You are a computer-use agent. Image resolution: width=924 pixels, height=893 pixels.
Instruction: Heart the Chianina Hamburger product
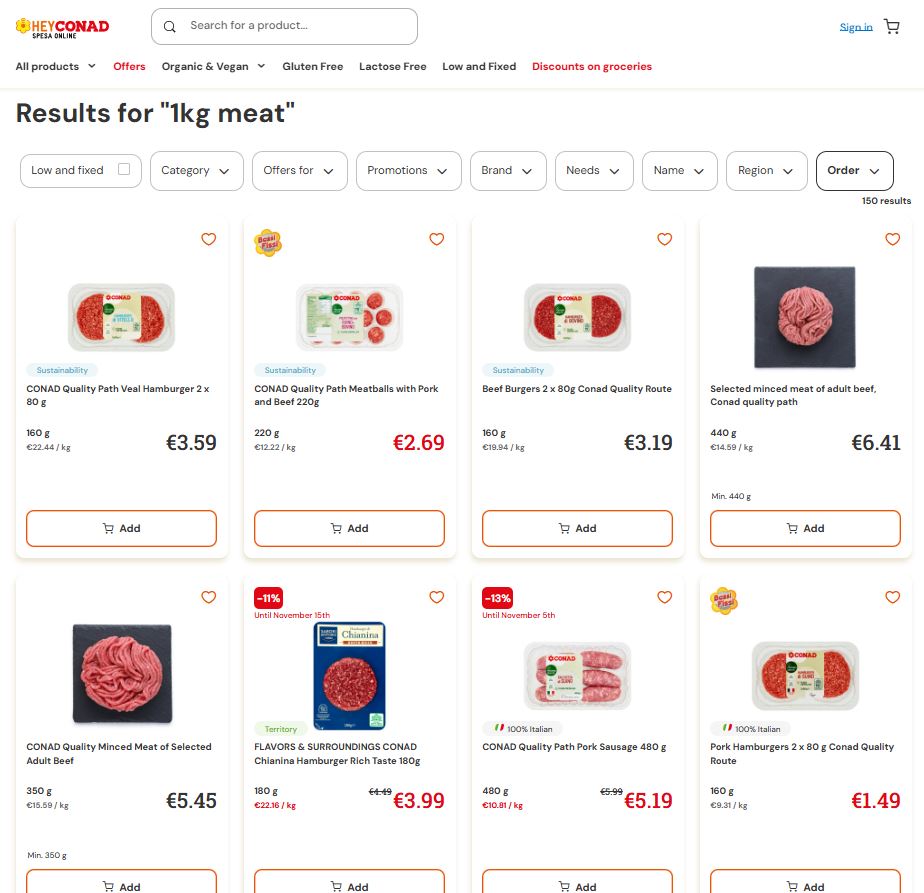(437, 597)
